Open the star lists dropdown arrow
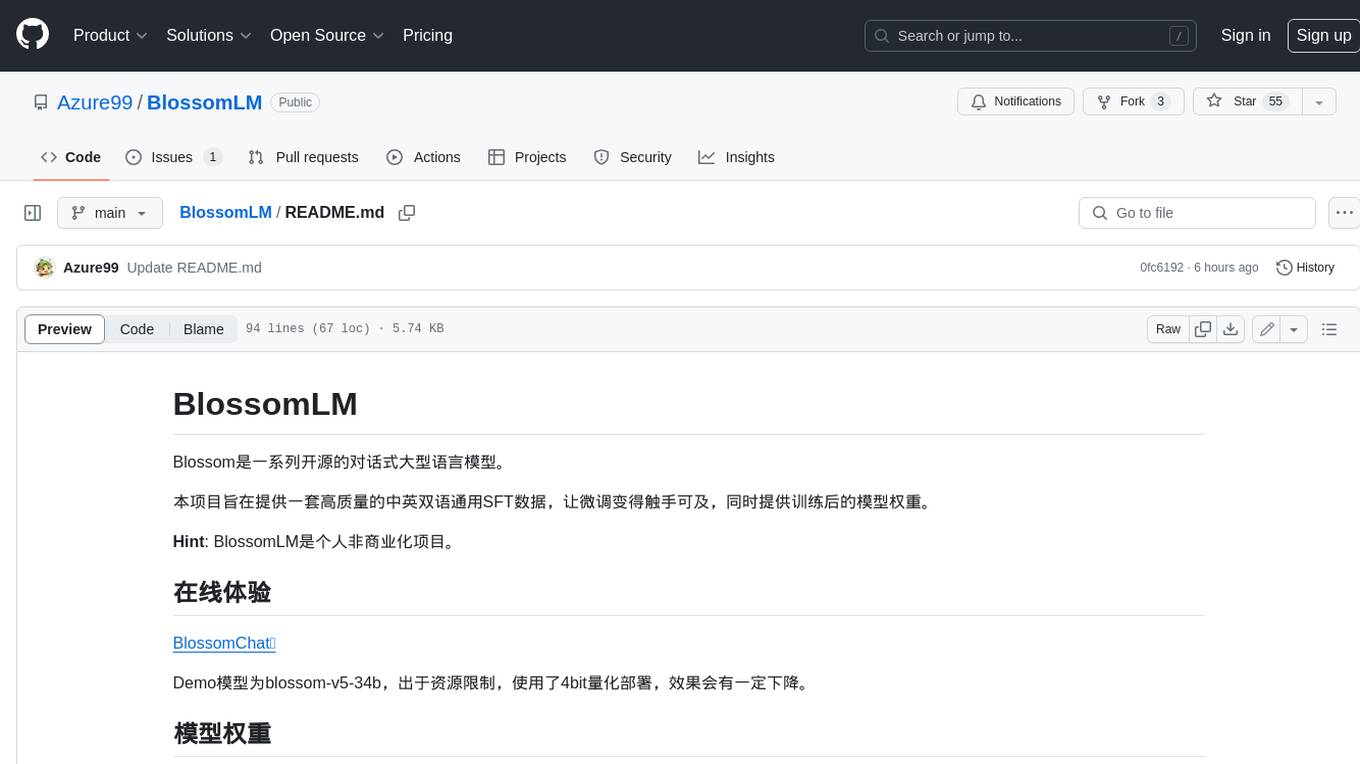 pos(1319,102)
